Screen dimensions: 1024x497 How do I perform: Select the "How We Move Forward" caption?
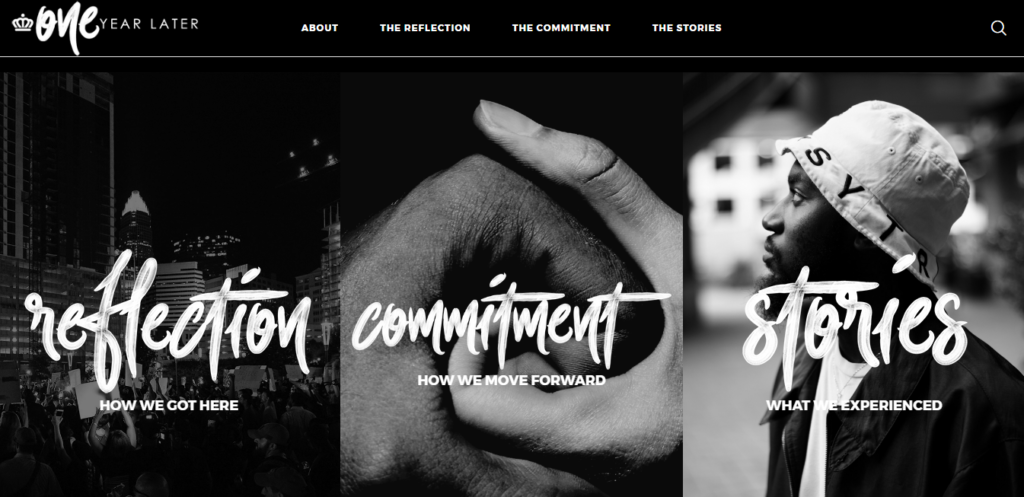click(511, 380)
